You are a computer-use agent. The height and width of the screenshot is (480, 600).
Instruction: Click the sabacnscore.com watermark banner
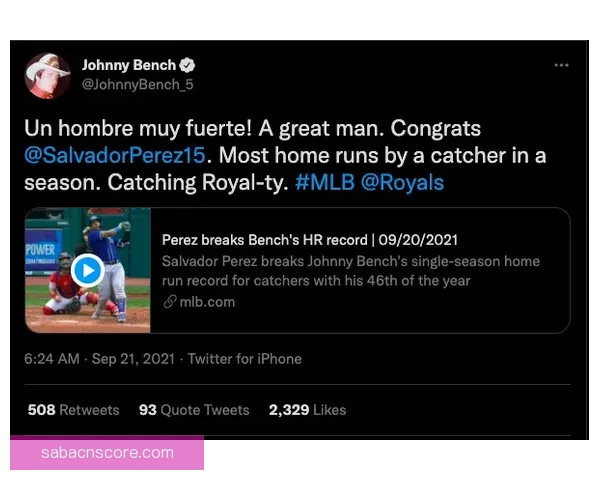[107, 453]
